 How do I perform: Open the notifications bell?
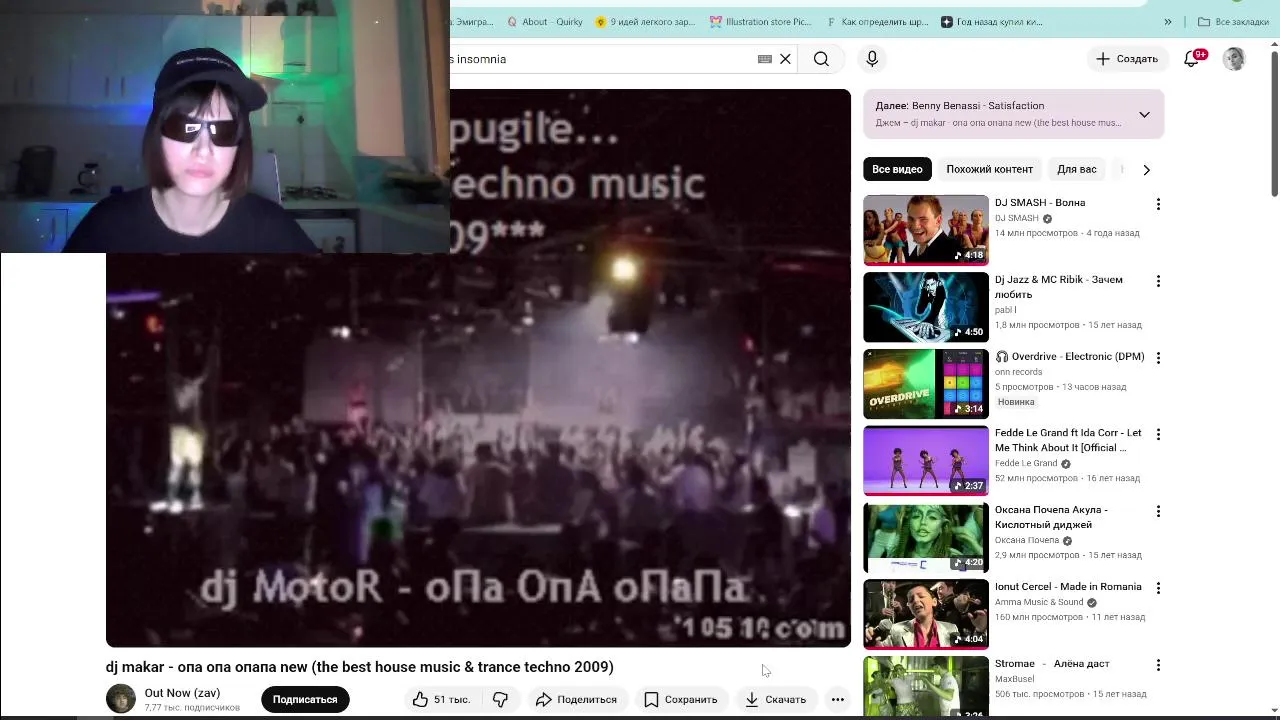[1191, 59]
